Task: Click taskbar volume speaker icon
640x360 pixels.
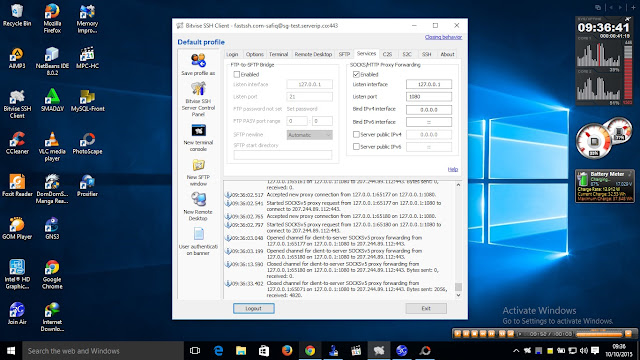Action: [584, 351]
